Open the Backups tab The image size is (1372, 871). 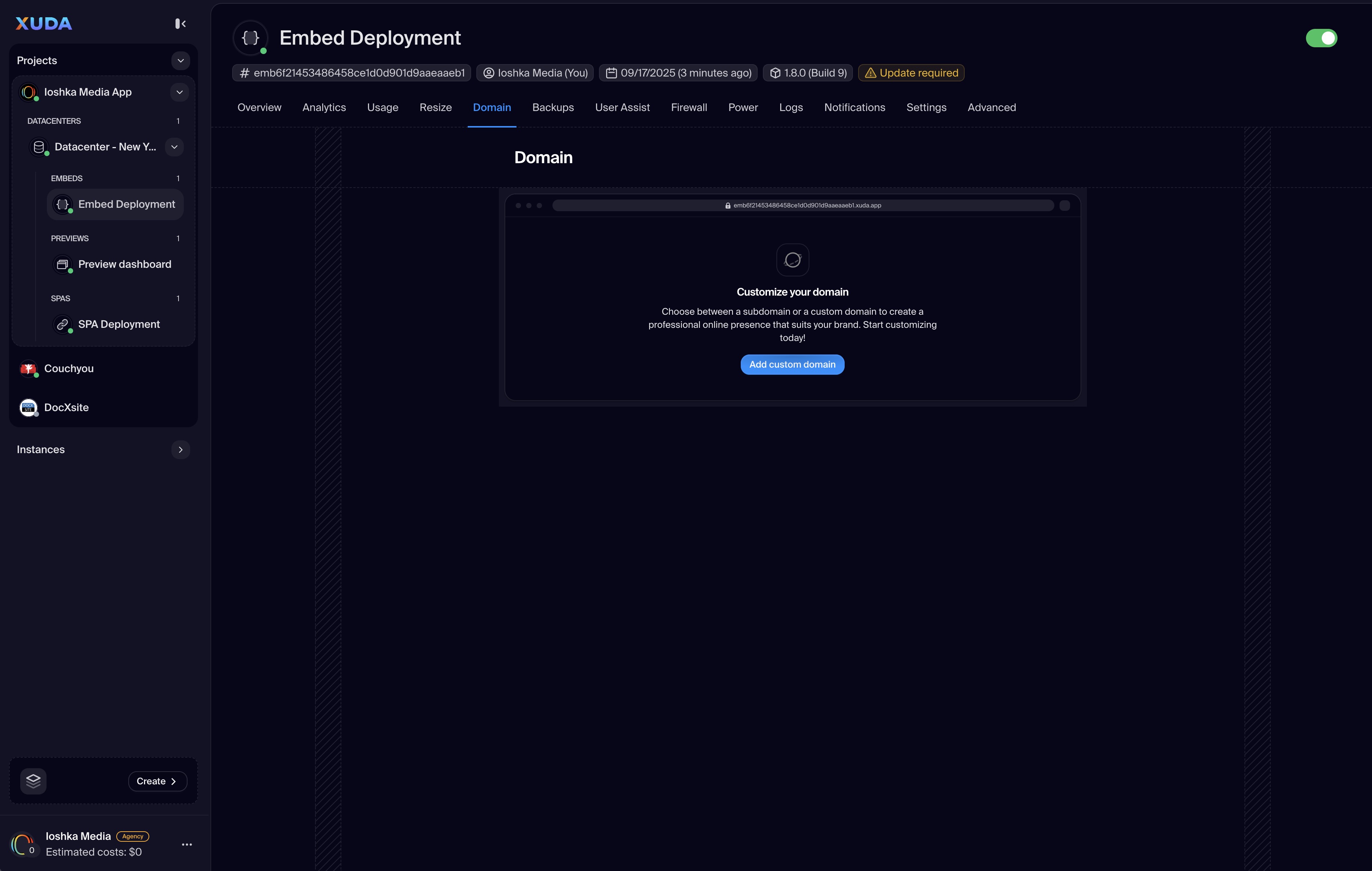pos(553,108)
